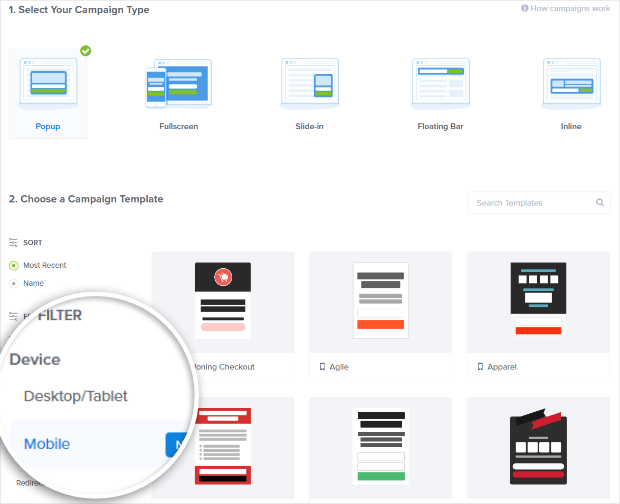
Task: Choose the Fullscreen campaign type
Action: [x=179, y=94]
